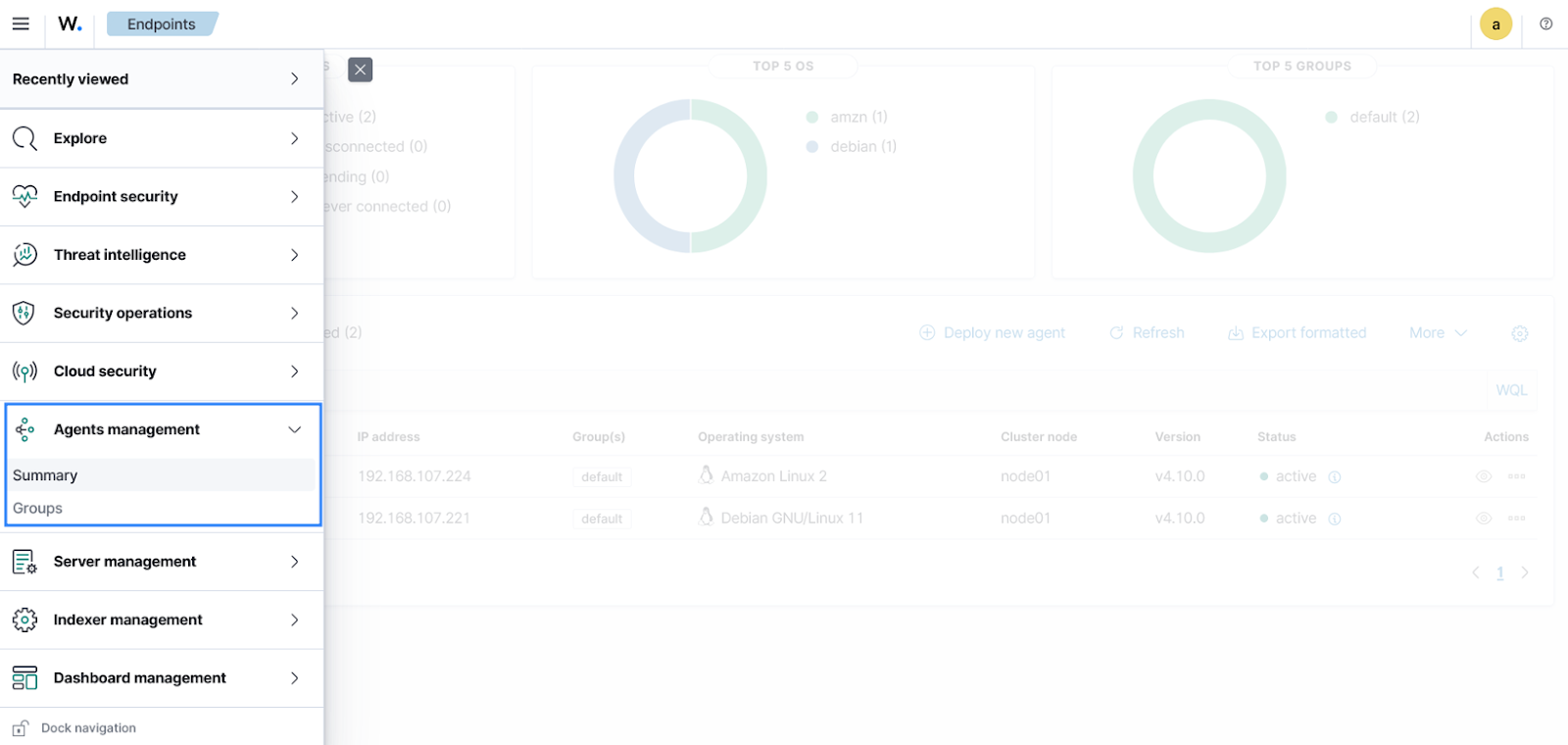Viewport: 1568px width, 745px height.
Task: Open the Server management menu label
Action: (124, 562)
